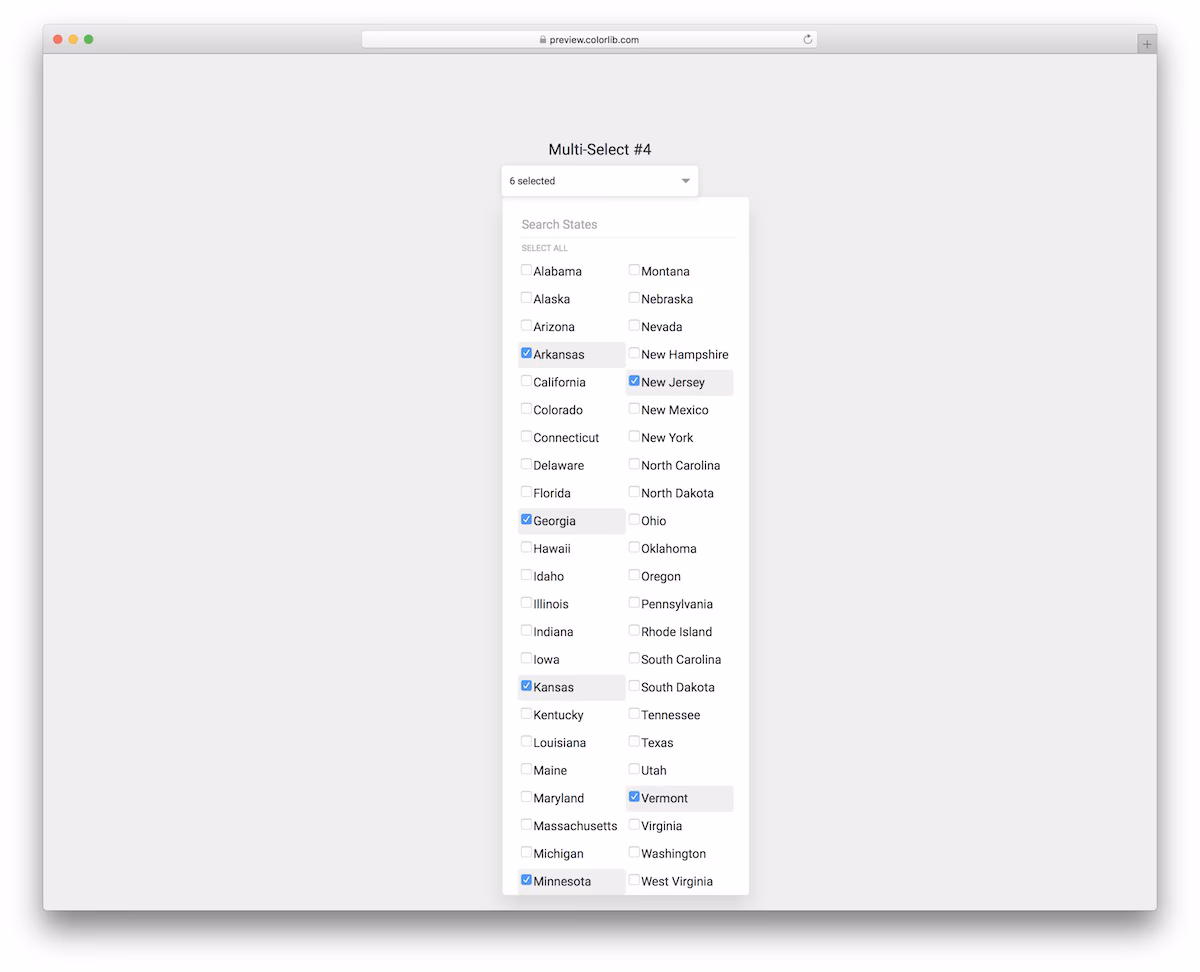Screen dimensions: 1200x972
Task: Check the New York checkbox
Action: tap(634, 437)
